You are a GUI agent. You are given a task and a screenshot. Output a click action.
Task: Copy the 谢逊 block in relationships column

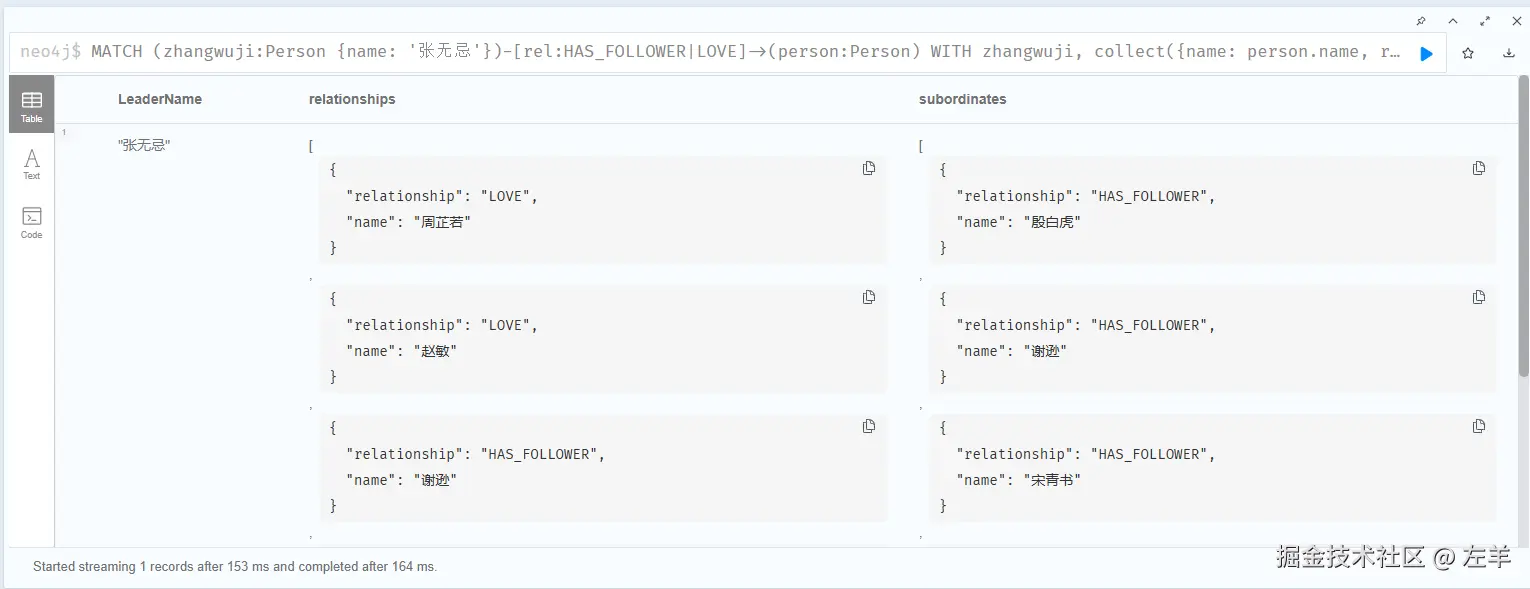[x=869, y=426]
